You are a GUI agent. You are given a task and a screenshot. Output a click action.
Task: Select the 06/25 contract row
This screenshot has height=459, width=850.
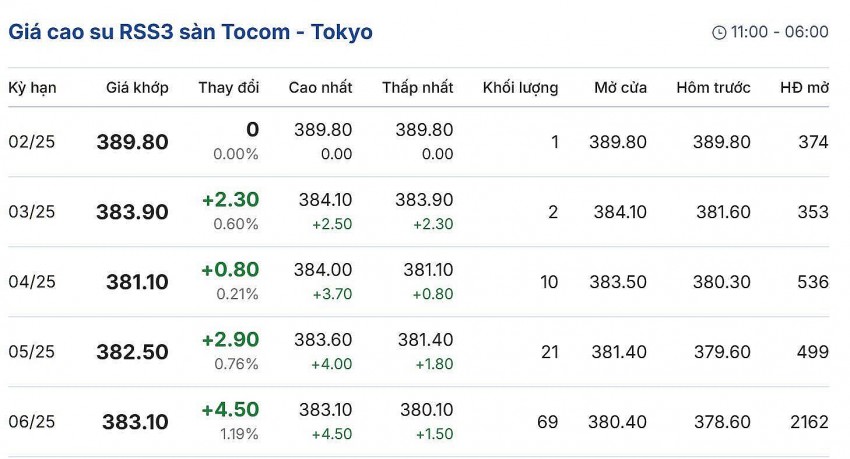coord(32,422)
